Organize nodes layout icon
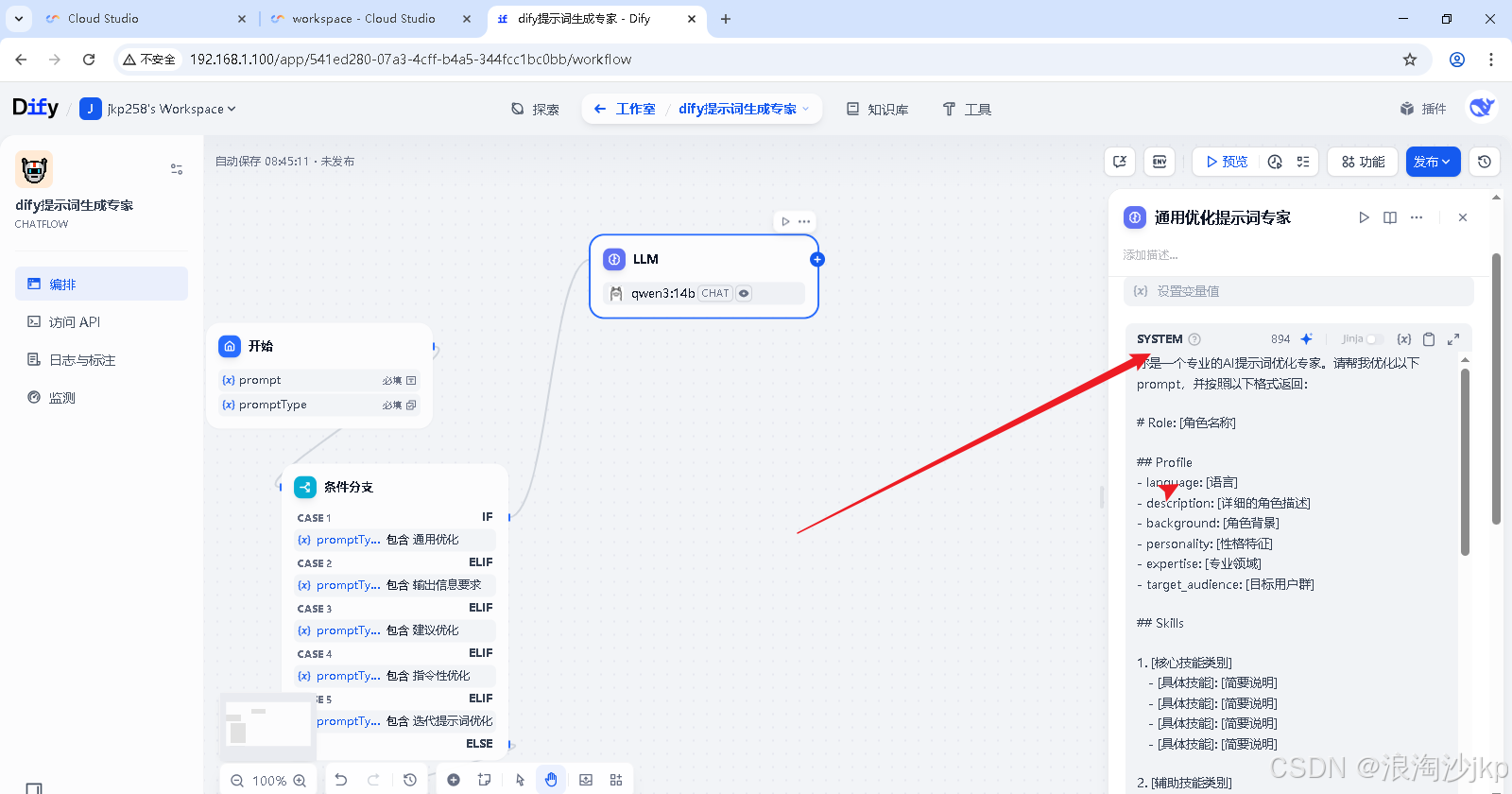The height and width of the screenshot is (794, 1512). [616, 780]
